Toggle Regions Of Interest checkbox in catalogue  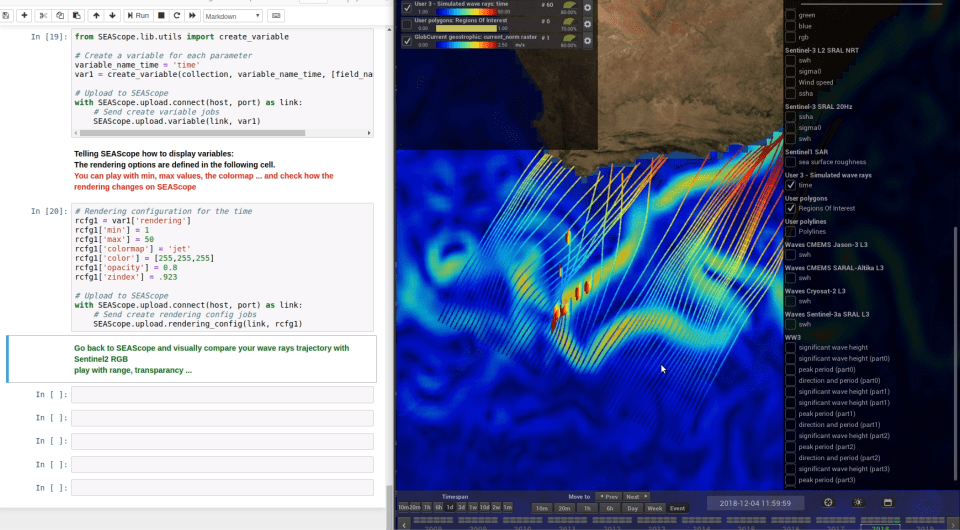[791, 208]
